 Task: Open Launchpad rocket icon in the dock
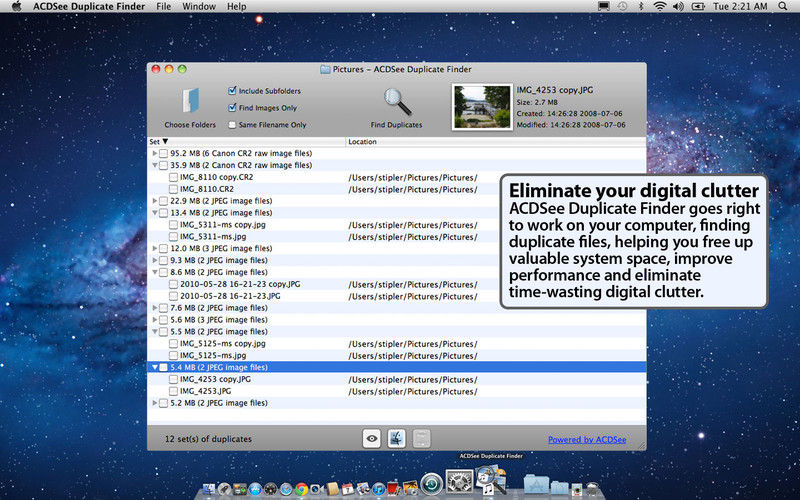point(224,489)
